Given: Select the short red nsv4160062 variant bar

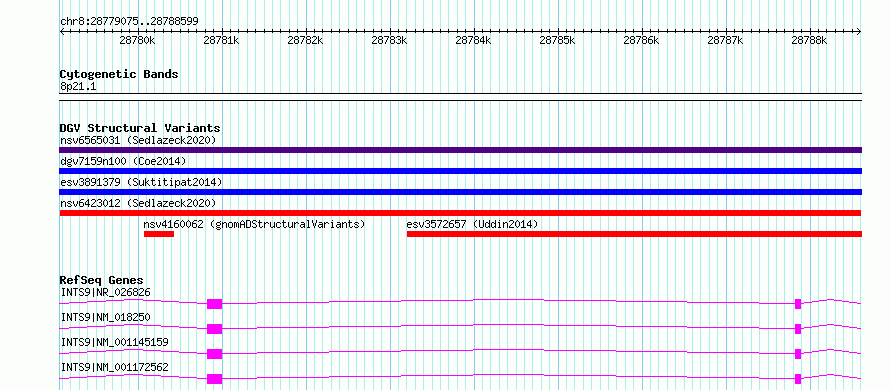Looking at the screenshot, I should pyautogui.click(x=159, y=234).
